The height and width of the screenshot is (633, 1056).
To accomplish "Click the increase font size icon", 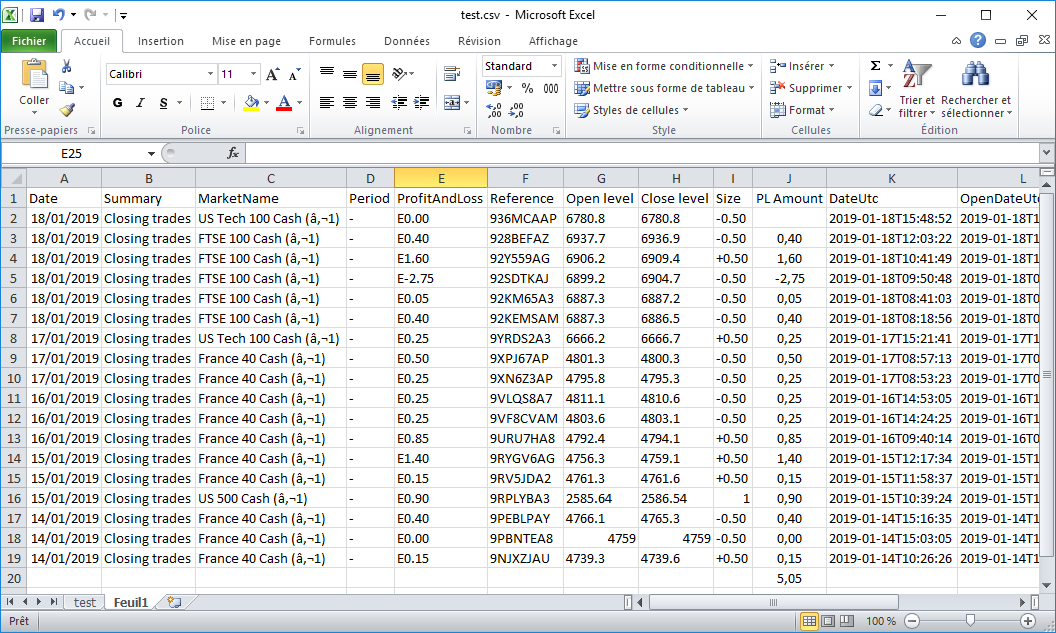I will (x=273, y=75).
